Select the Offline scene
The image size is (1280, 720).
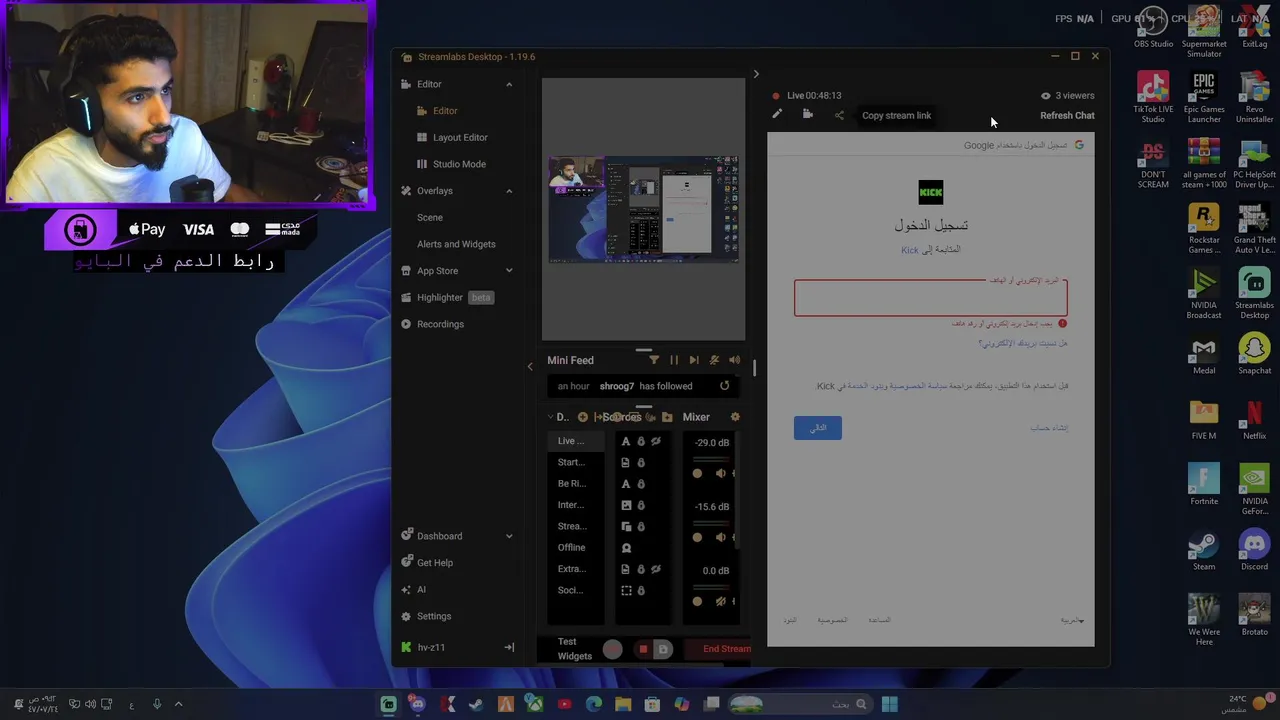(x=578, y=548)
